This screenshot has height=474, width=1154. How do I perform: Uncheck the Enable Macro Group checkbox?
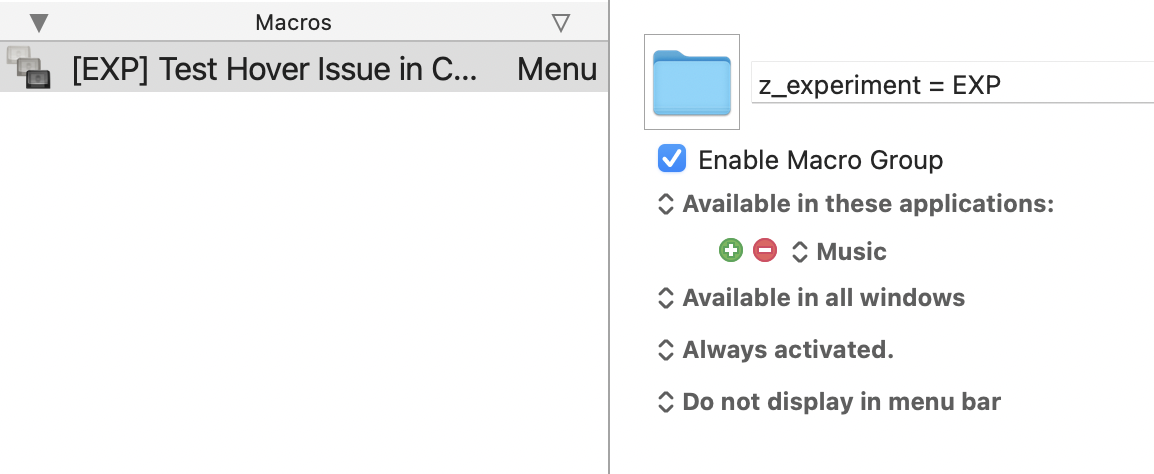672,159
